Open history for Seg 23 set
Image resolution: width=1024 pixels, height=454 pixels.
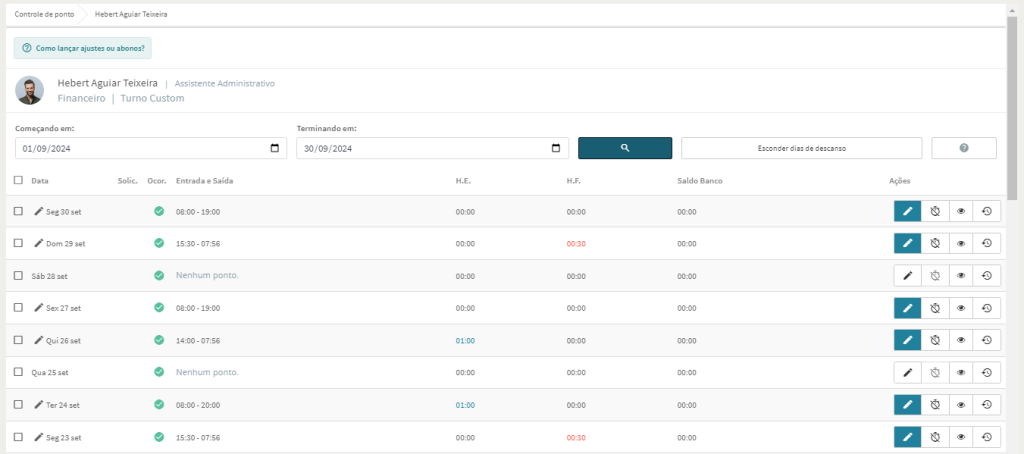[987, 437]
